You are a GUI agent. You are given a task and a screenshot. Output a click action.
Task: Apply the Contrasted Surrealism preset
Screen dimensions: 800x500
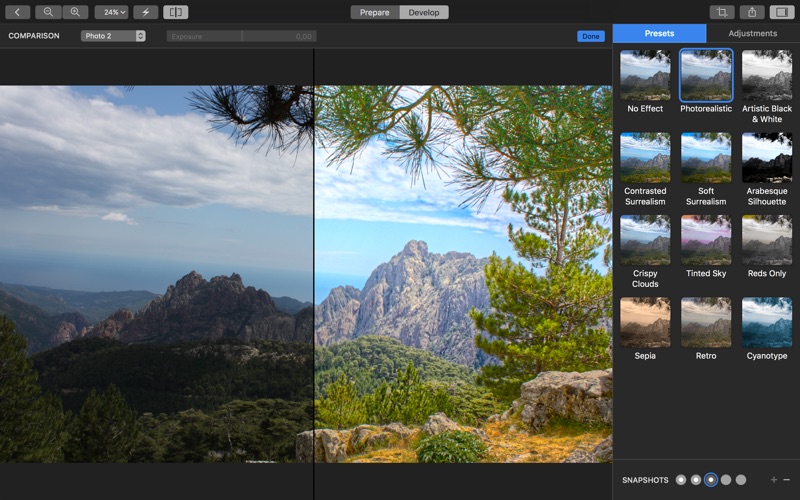(x=645, y=158)
